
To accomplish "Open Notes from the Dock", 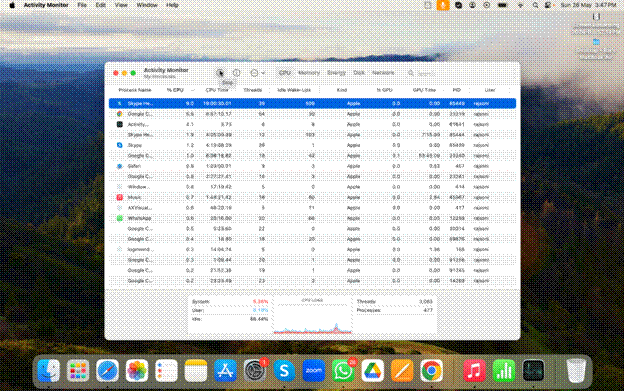I will [196, 371].
